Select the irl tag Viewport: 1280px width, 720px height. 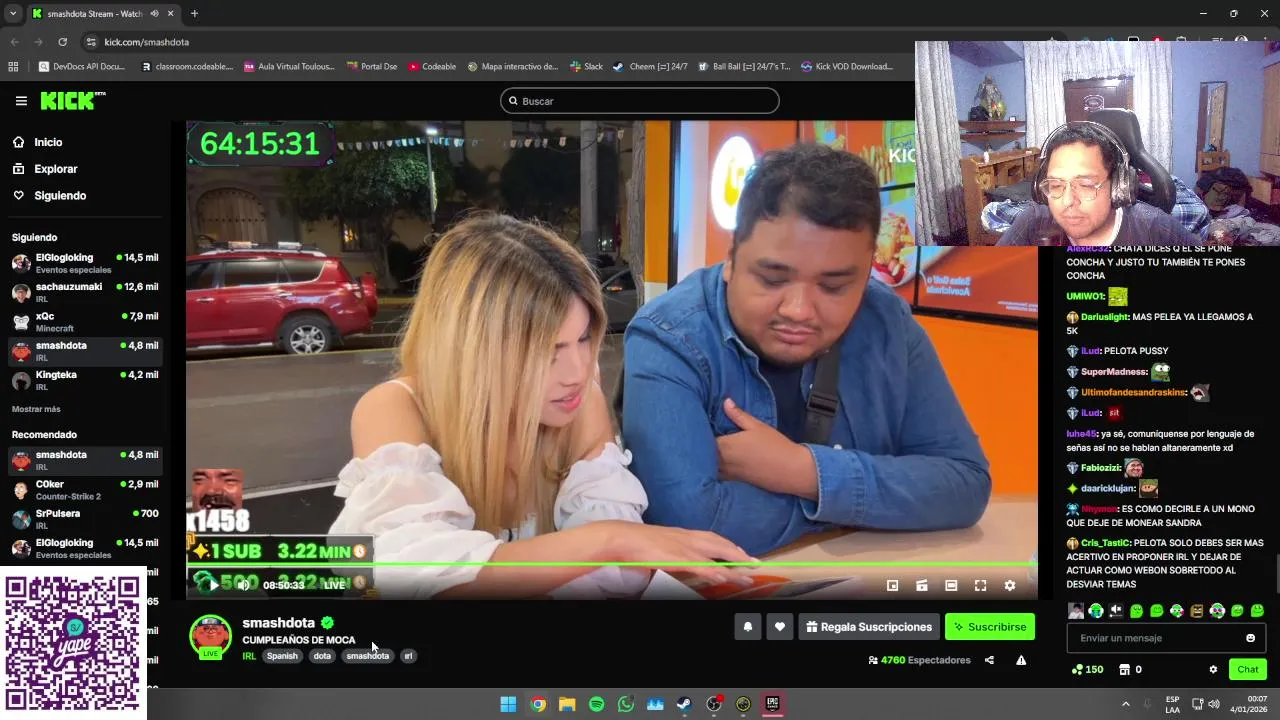408,656
